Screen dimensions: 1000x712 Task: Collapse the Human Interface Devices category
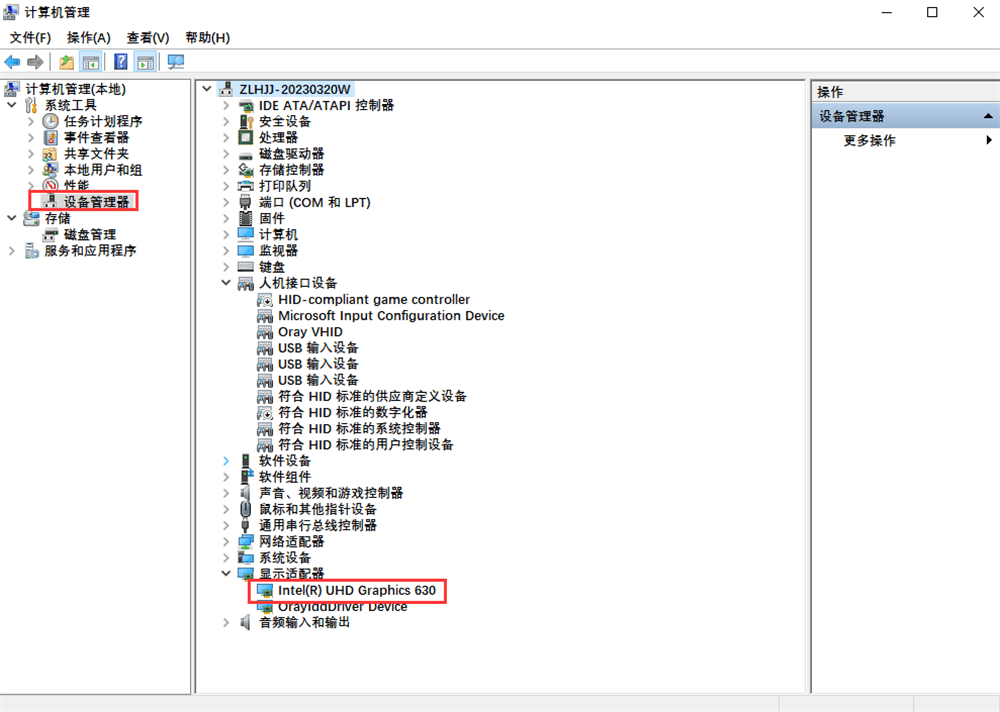(226, 283)
